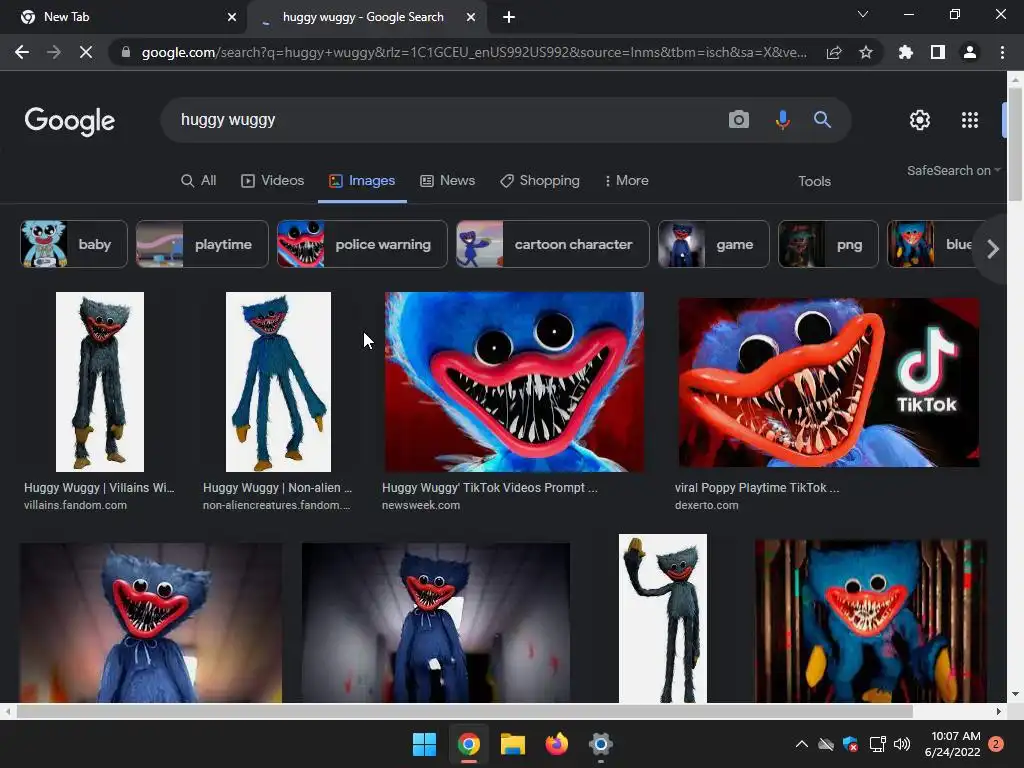The height and width of the screenshot is (768, 1024).
Task: Open Google quick settings gear
Action: coord(920,120)
